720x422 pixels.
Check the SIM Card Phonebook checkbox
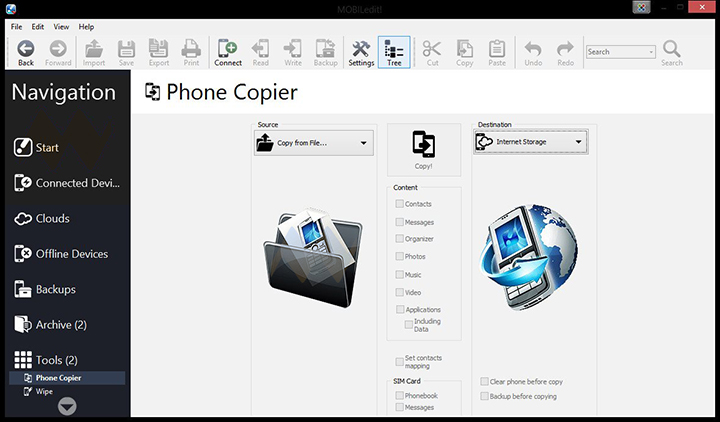click(x=399, y=395)
